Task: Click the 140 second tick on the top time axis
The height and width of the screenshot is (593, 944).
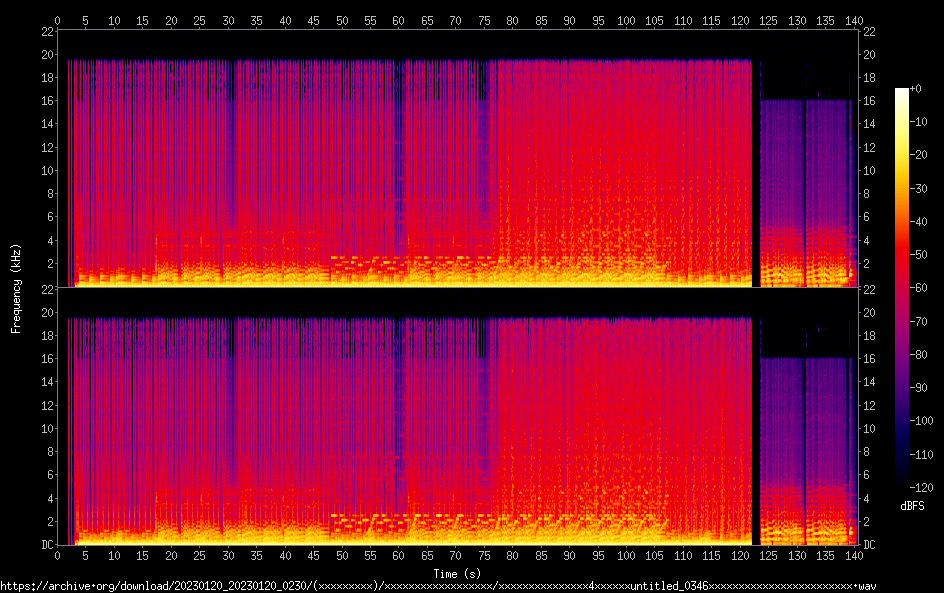Action: click(853, 20)
